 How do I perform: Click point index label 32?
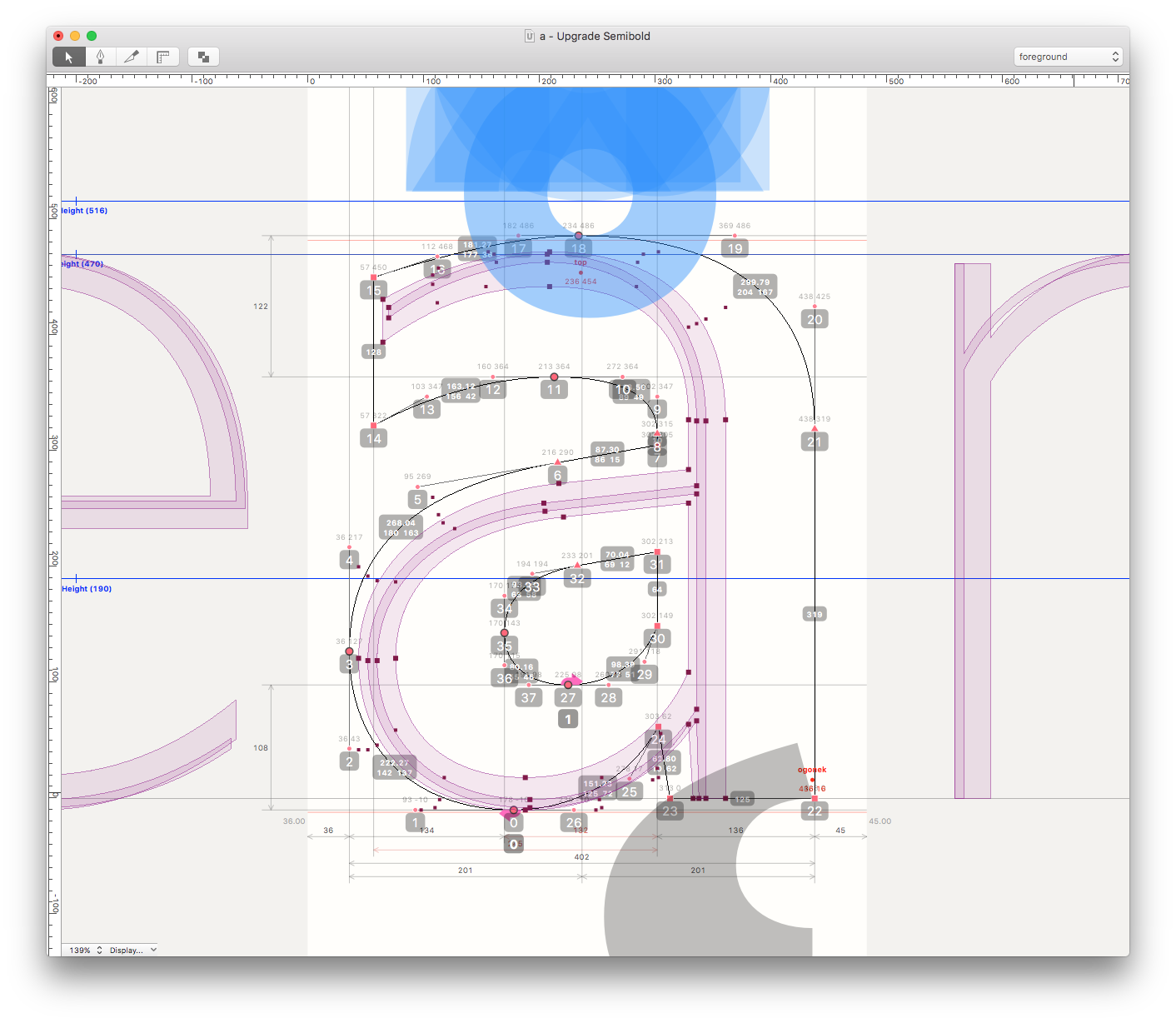pyautogui.click(x=577, y=578)
